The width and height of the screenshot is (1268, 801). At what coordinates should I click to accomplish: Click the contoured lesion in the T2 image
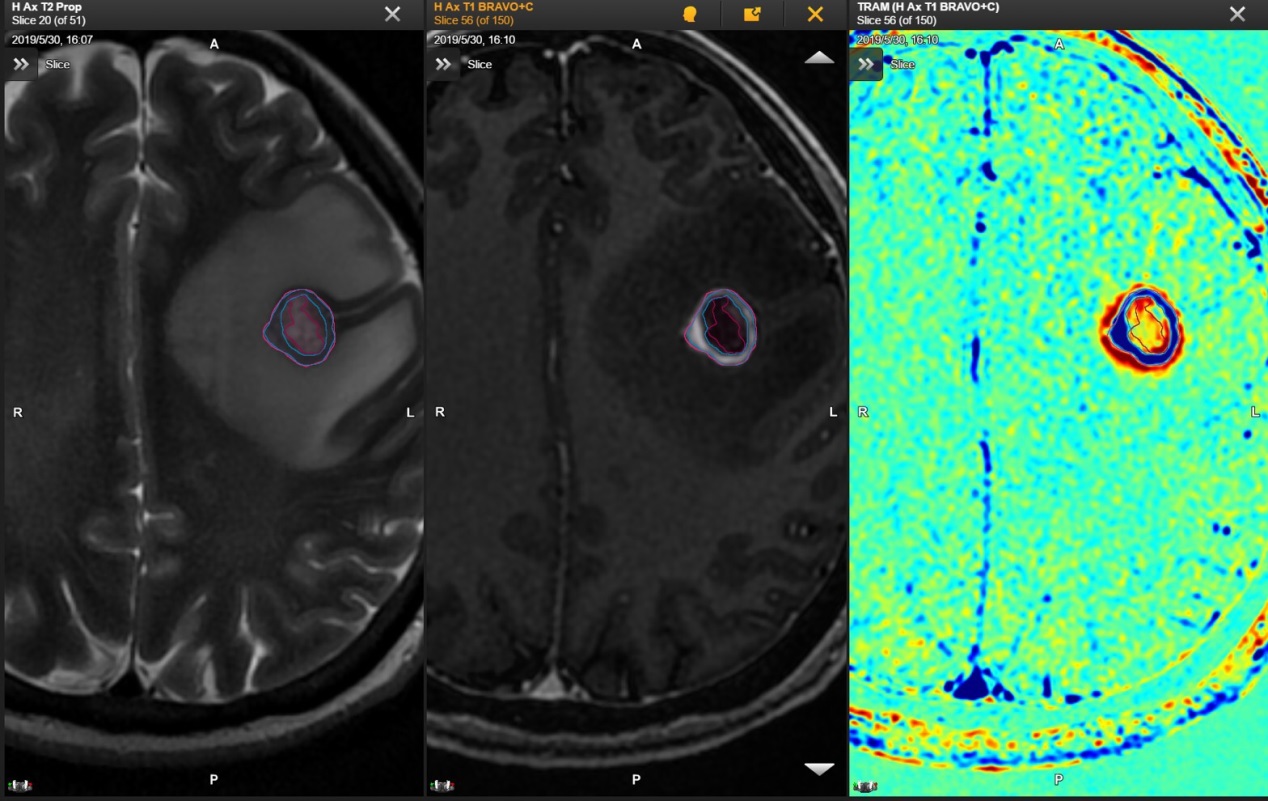(301, 327)
